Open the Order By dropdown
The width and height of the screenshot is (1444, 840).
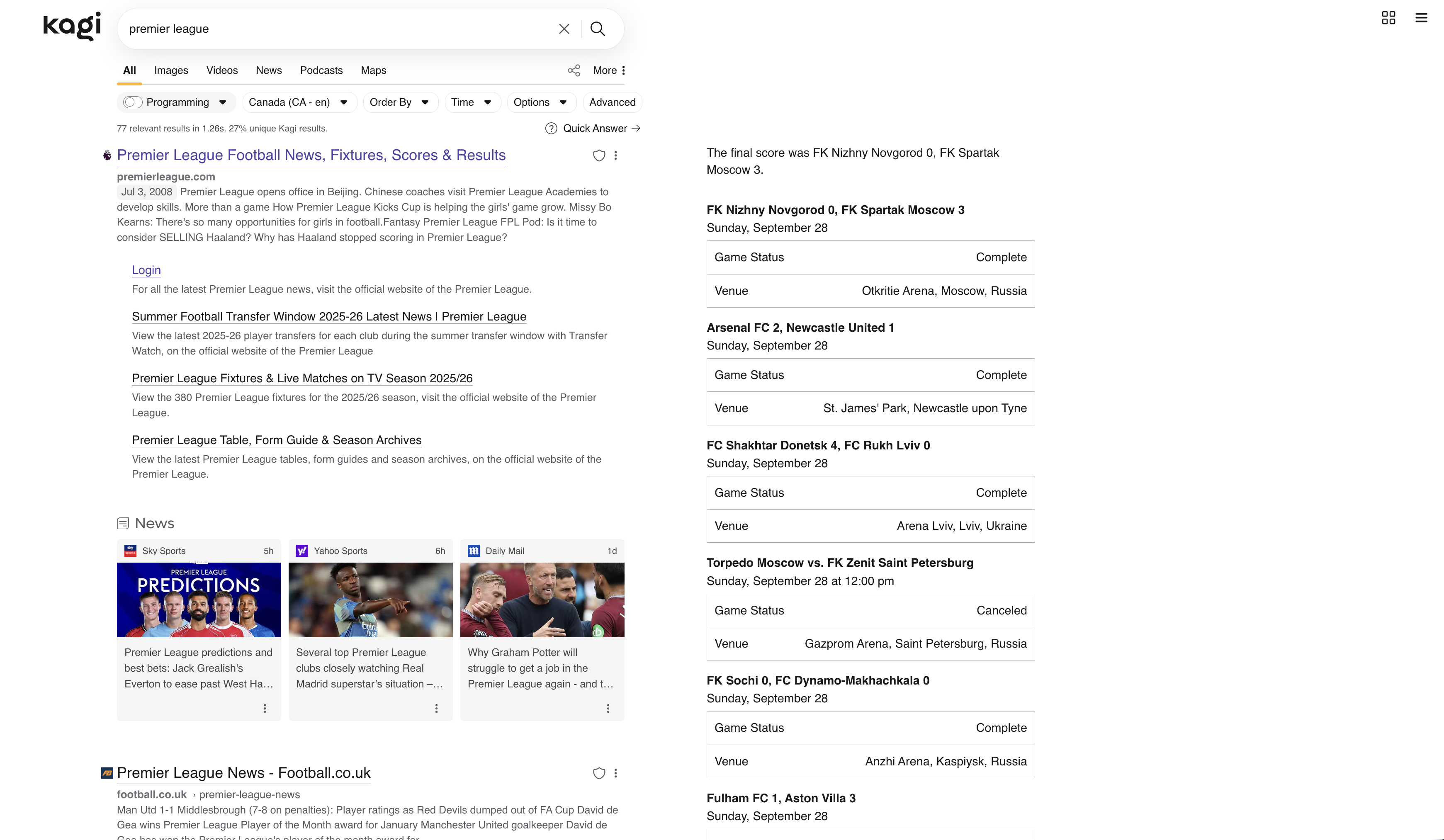pyautogui.click(x=399, y=102)
